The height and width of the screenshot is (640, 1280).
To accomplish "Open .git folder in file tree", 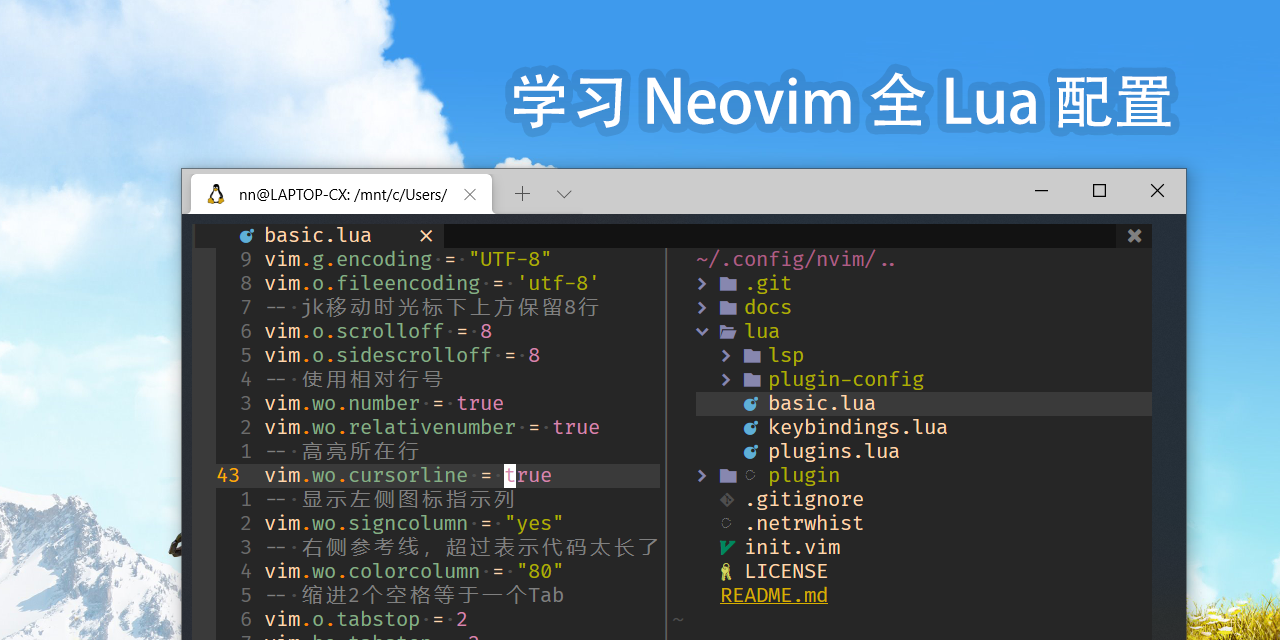I will pyautogui.click(x=768, y=284).
